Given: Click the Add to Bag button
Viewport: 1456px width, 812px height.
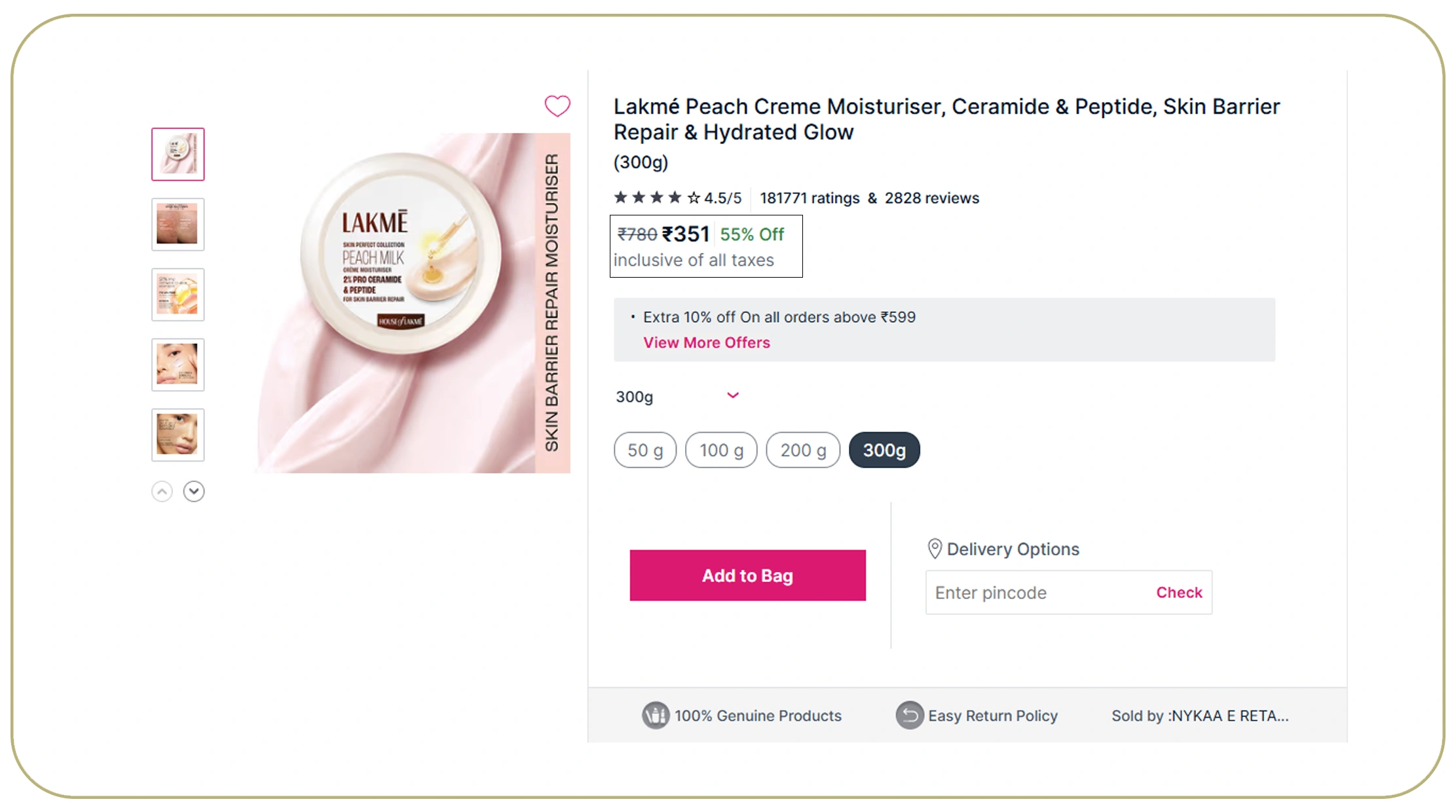Looking at the screenshot, I should tap(747, 575).
